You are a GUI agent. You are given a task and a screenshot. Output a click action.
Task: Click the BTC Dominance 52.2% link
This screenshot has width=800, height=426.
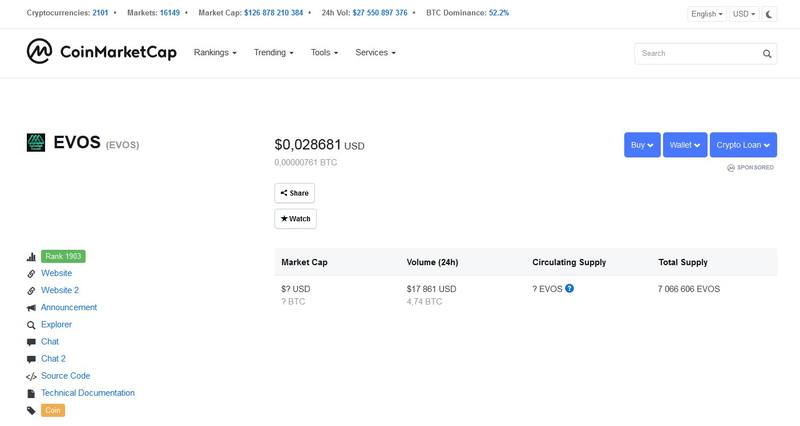(x=499, y=13)
